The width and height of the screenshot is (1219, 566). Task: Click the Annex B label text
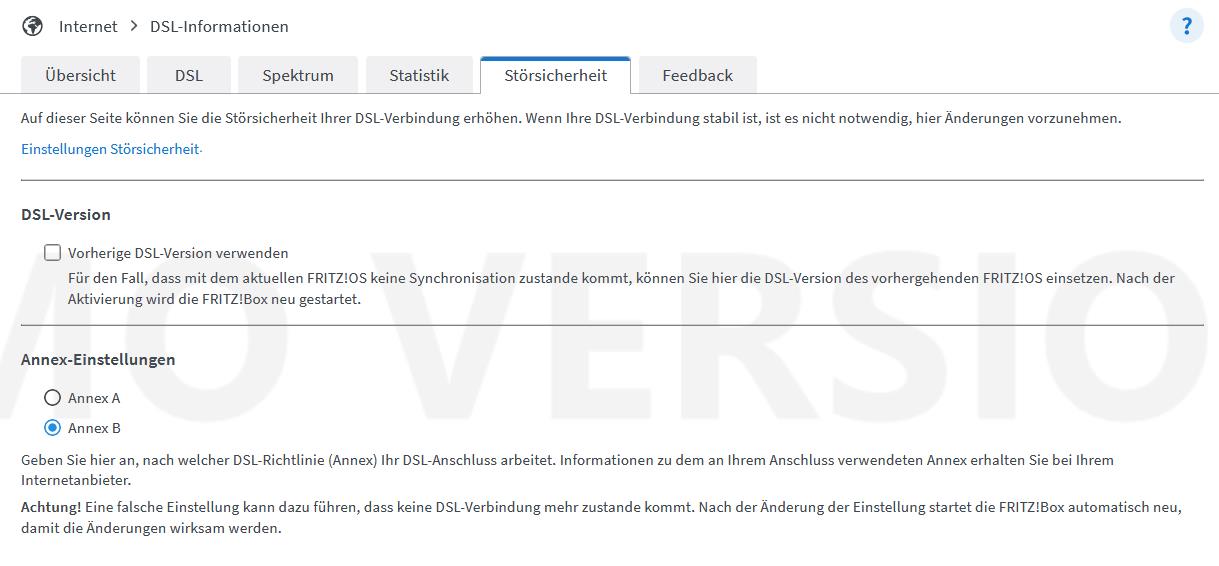click(94, 428)
